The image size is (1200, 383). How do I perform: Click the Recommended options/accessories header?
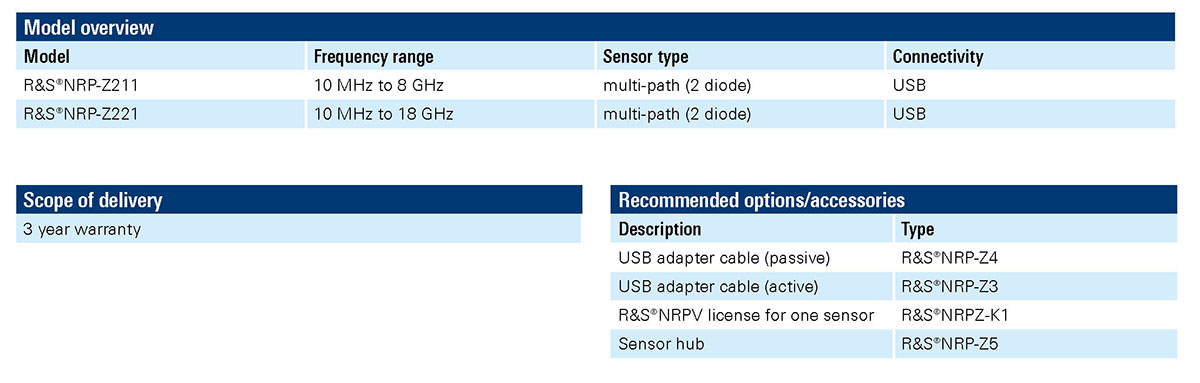(894, 200)
